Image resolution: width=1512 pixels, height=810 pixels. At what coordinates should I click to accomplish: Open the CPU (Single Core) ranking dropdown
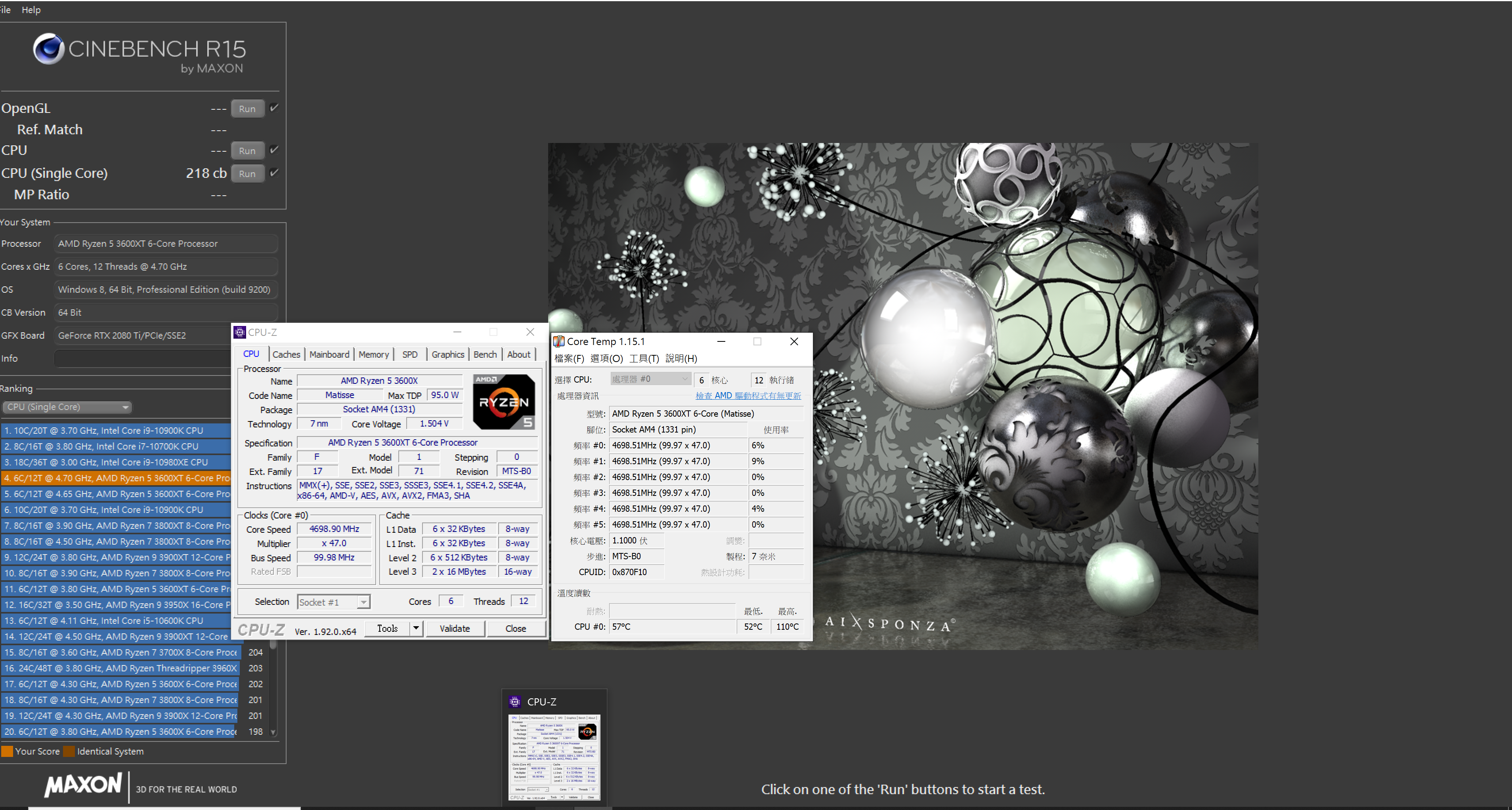[67, 407]
